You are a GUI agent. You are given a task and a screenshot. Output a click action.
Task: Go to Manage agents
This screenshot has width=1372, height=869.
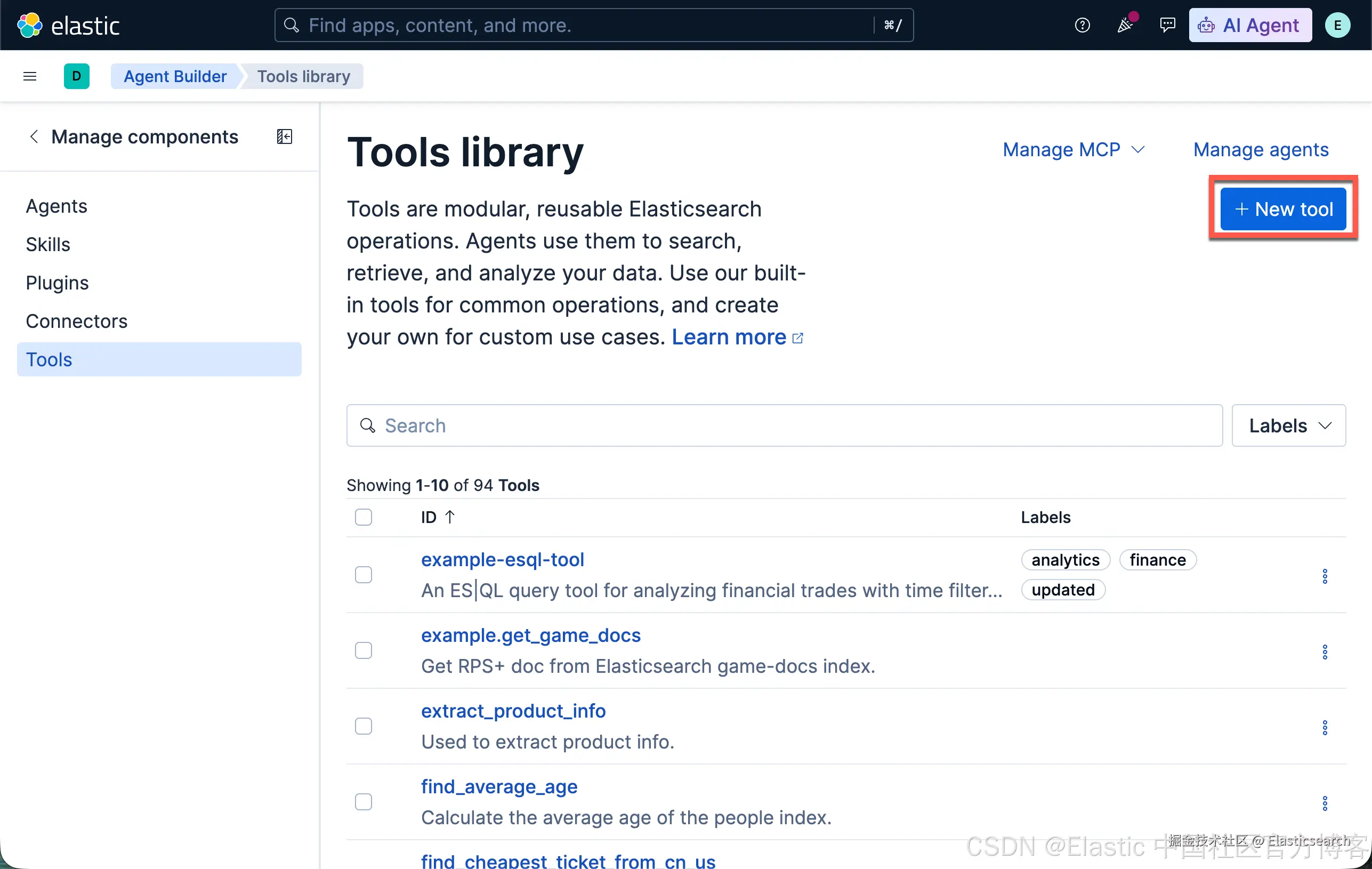(1261, 149)
